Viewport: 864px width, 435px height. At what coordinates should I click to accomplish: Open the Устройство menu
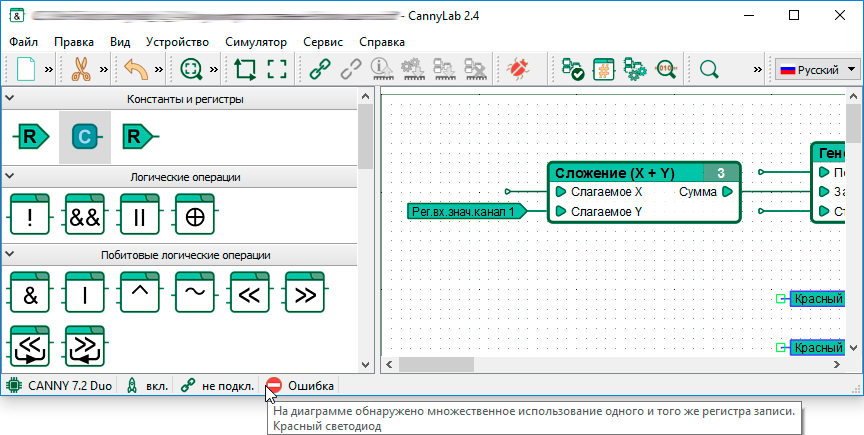[x=177, y=42]
